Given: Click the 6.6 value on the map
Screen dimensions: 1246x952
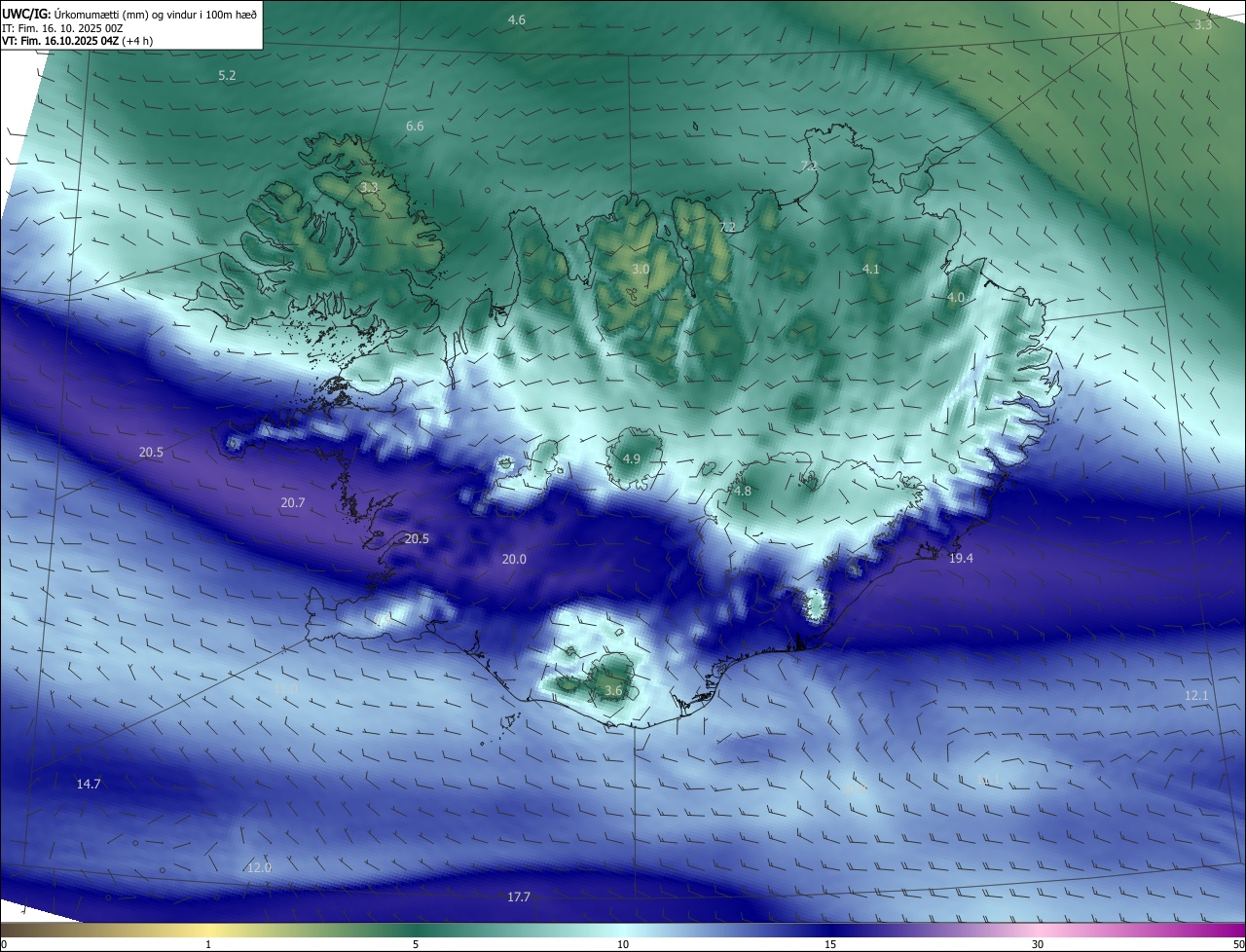Looking at the screenshot, I should click(x=415, y=127).
